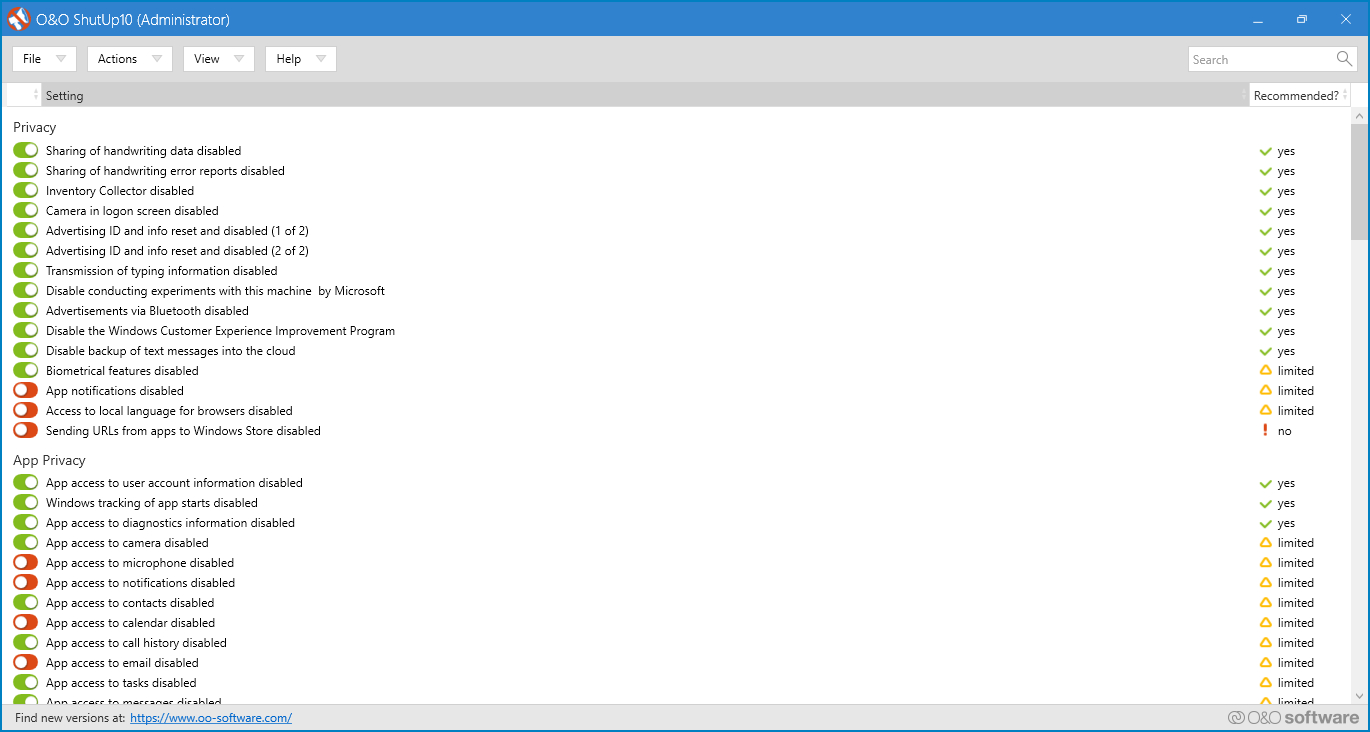This screenshot has height=732, width=1370.
Task: Select 'App access to tasks disabled' text
Action: coord(121,683)
